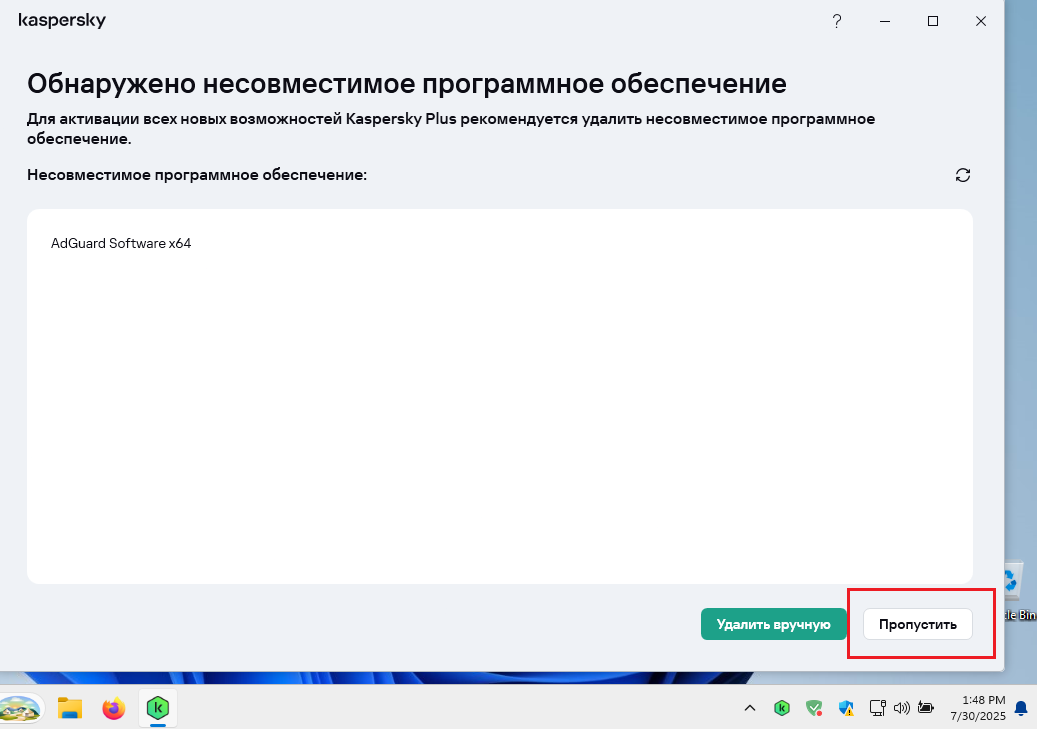Click the 'Удалить вручную' button
This screenshot has width=1037, height=729.
coord(773,624)
